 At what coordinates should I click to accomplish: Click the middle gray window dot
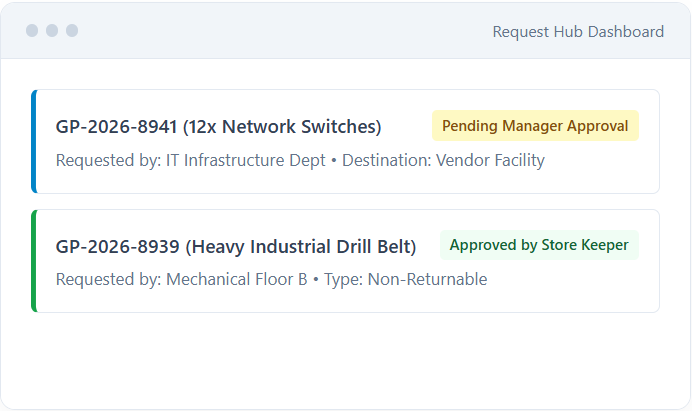52,30
